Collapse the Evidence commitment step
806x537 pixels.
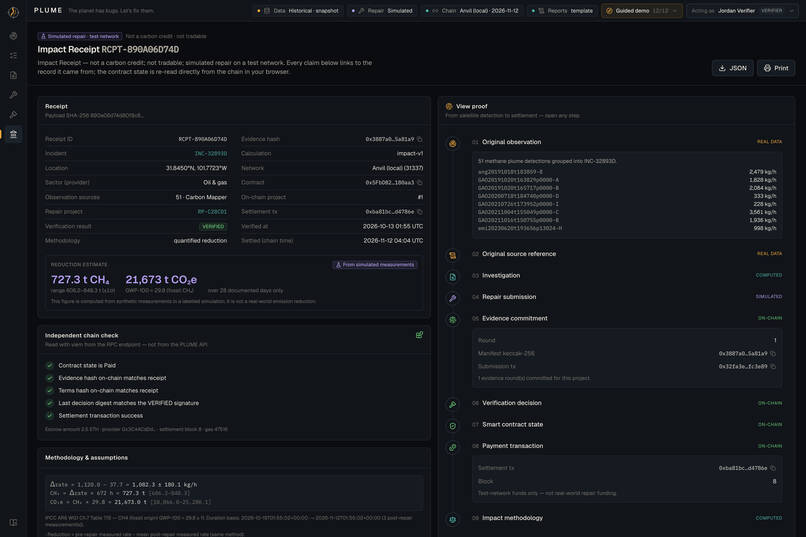tap(627, 319)
